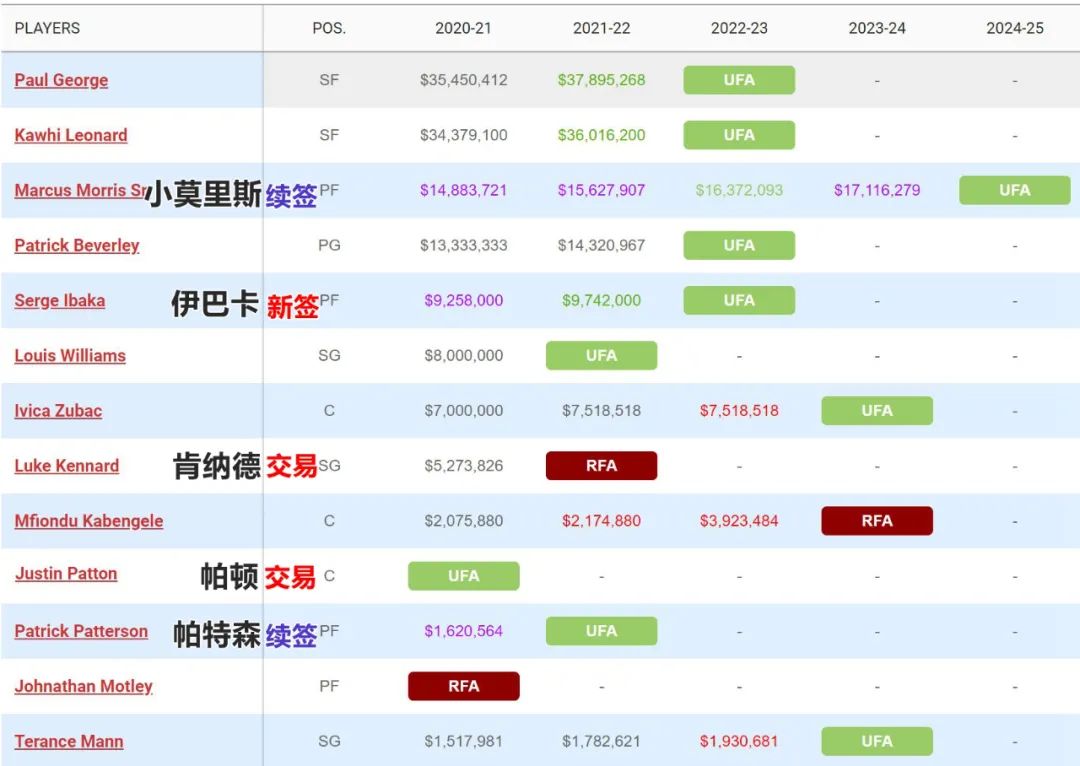
Task: Open the Luke Kennard link
Action: pos(67,466)
